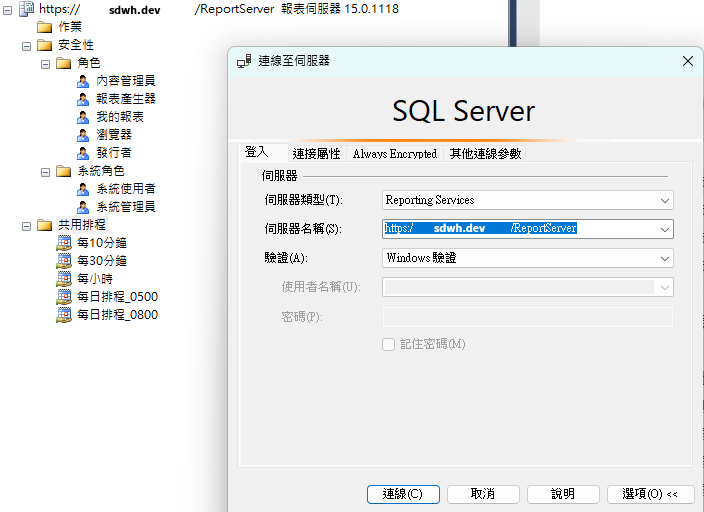Open the 每10分鐘 shared schedule icon

[x=64, y=243]
